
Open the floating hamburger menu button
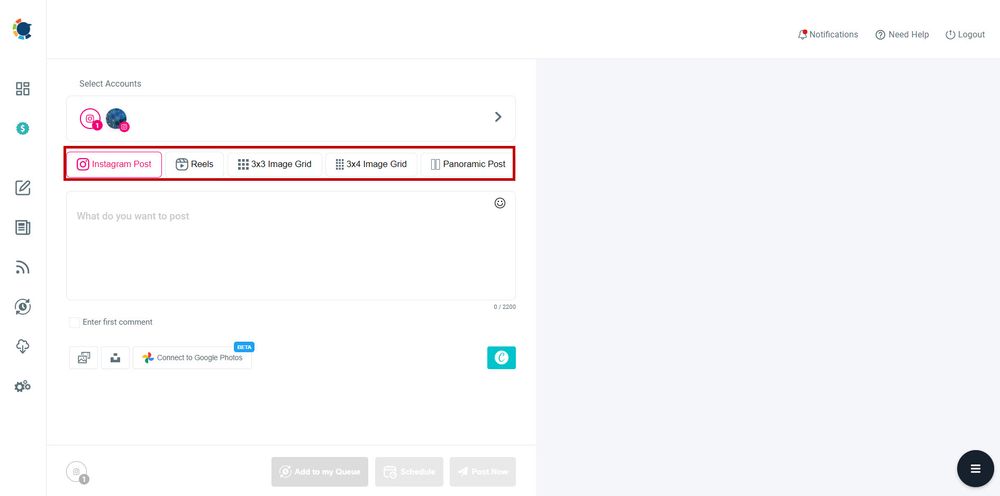975,468
